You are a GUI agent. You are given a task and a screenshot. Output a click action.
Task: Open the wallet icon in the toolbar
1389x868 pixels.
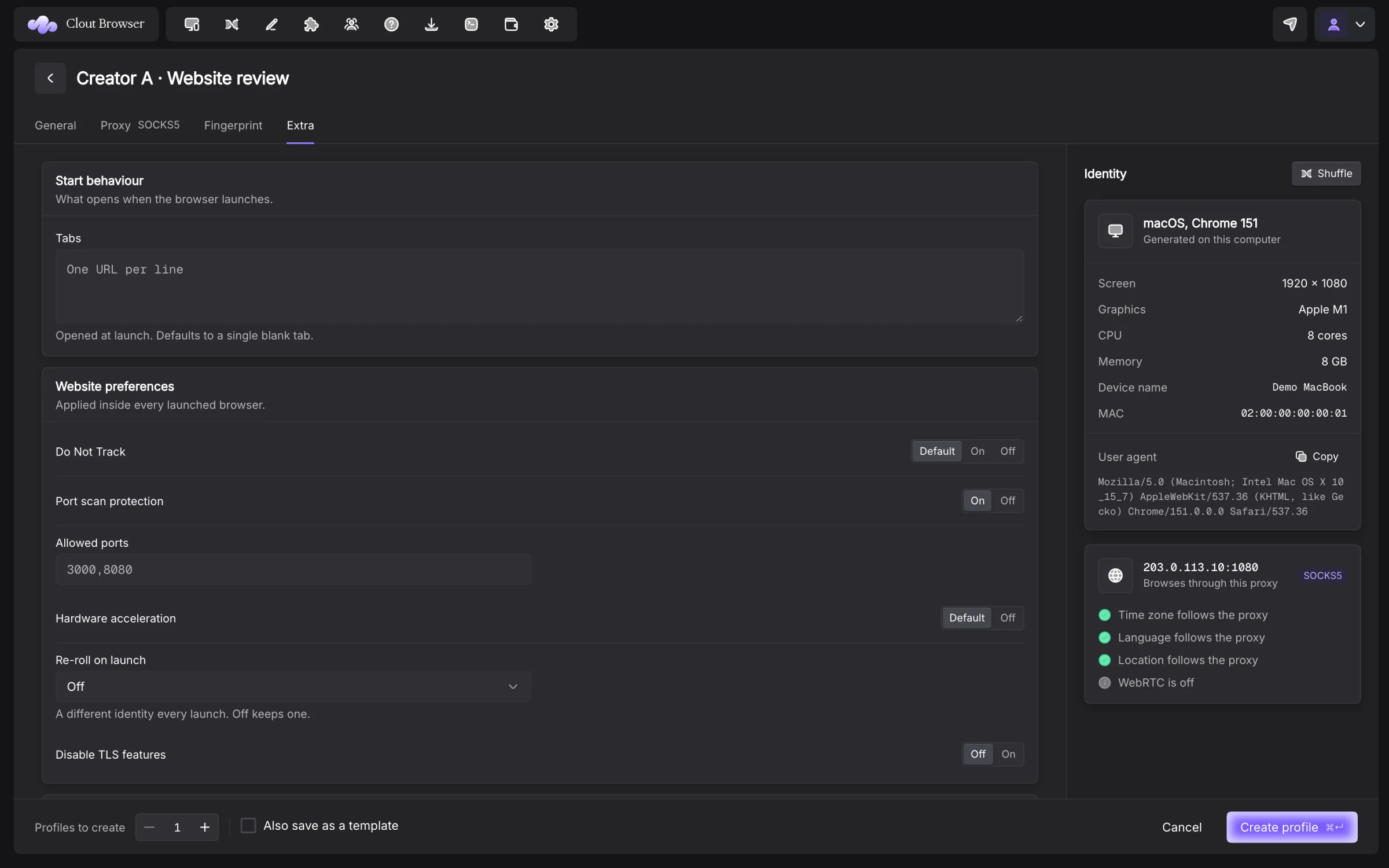(511, 24)
